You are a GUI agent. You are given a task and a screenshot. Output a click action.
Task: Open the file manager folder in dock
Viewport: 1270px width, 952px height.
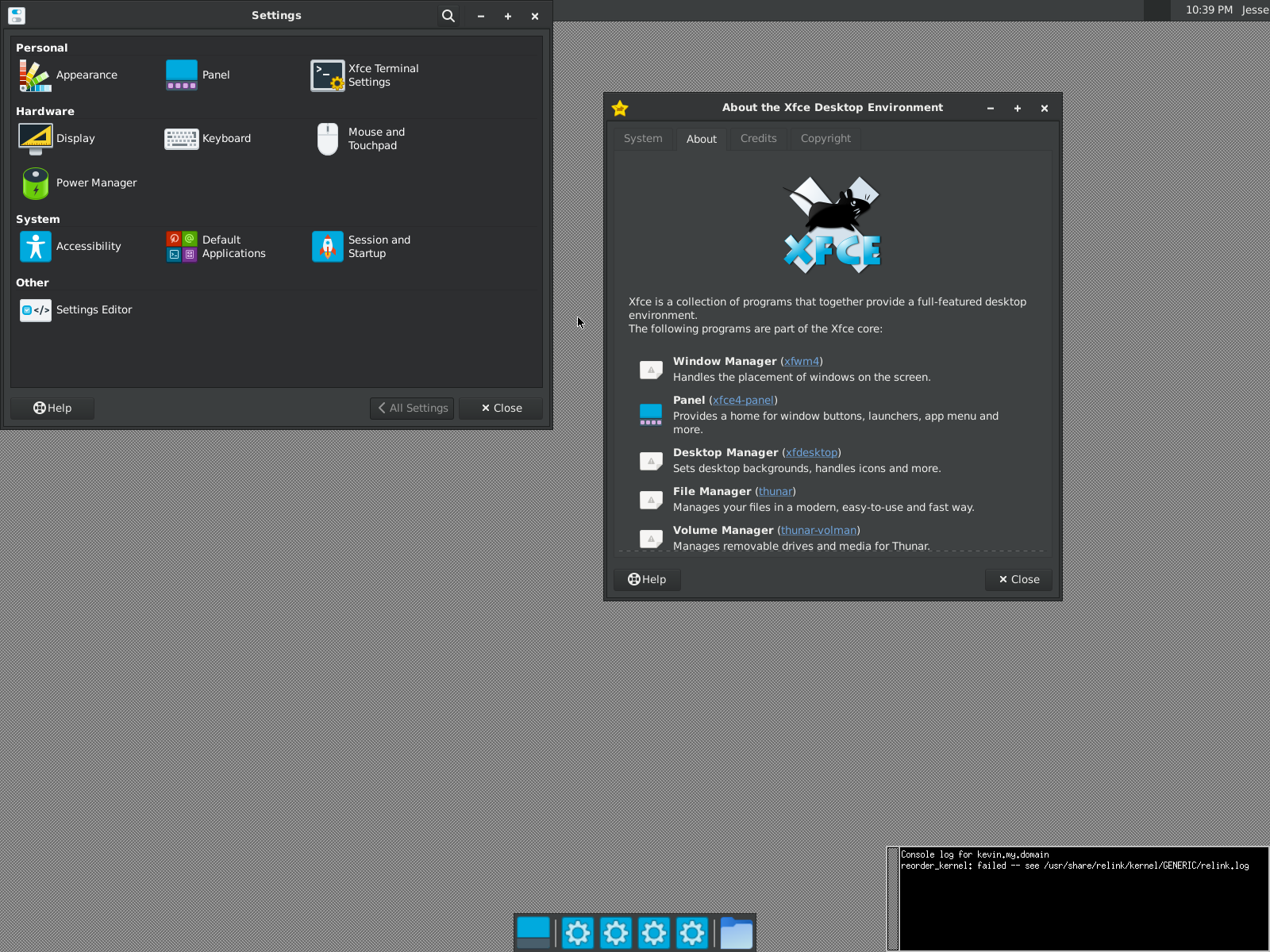[737, 933]
